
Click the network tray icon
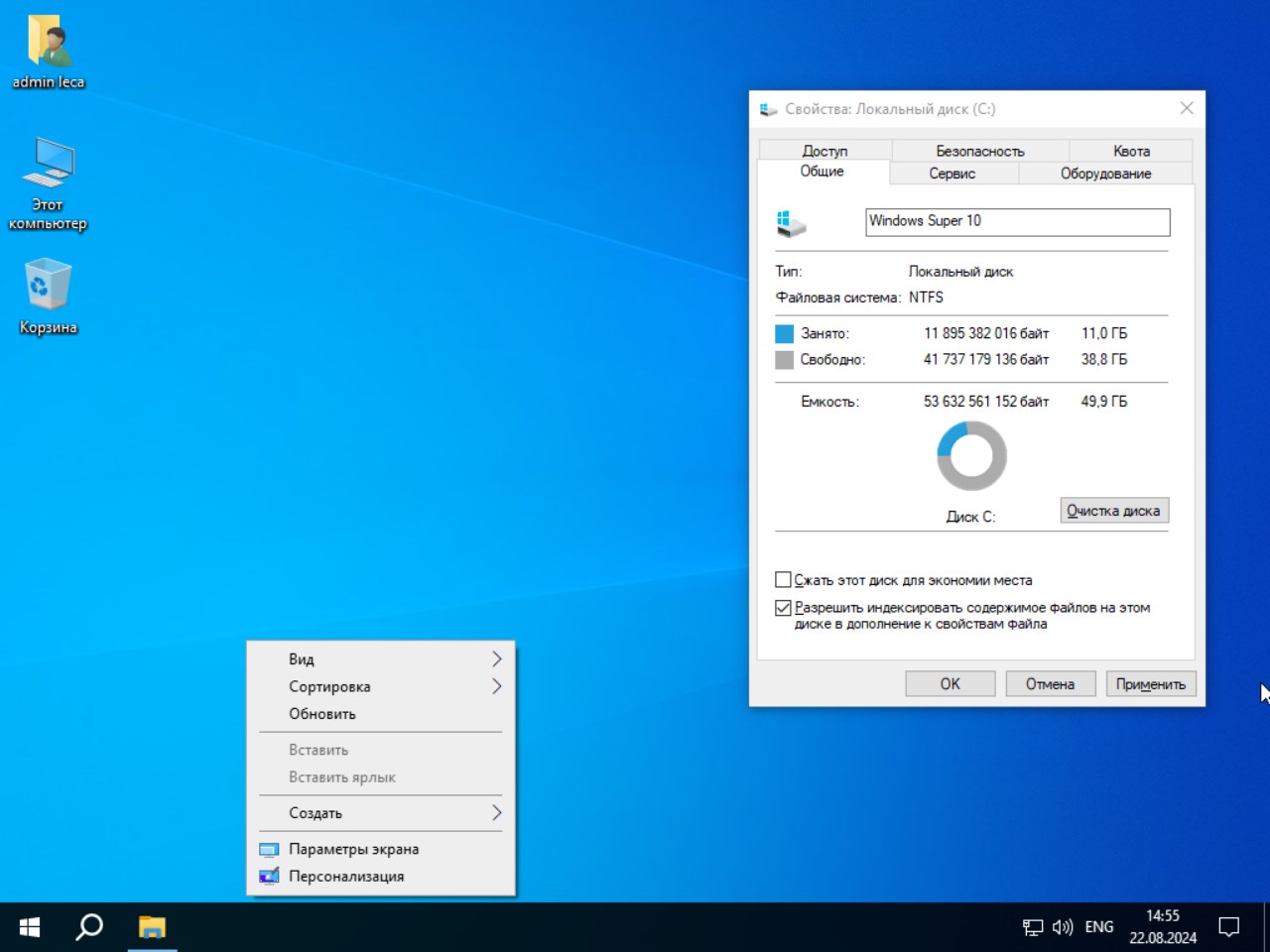click(x=1032, y=927)
